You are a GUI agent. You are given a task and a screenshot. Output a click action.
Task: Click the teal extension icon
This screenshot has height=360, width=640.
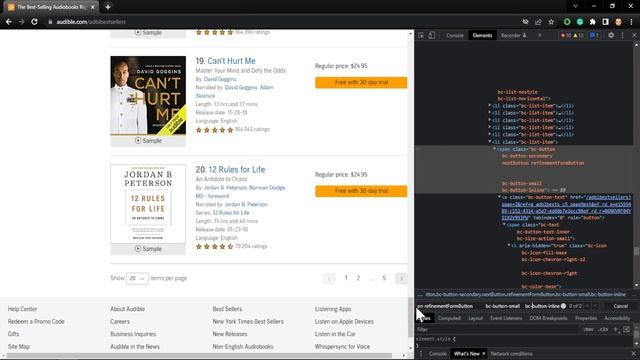click(x=580, y=22)
